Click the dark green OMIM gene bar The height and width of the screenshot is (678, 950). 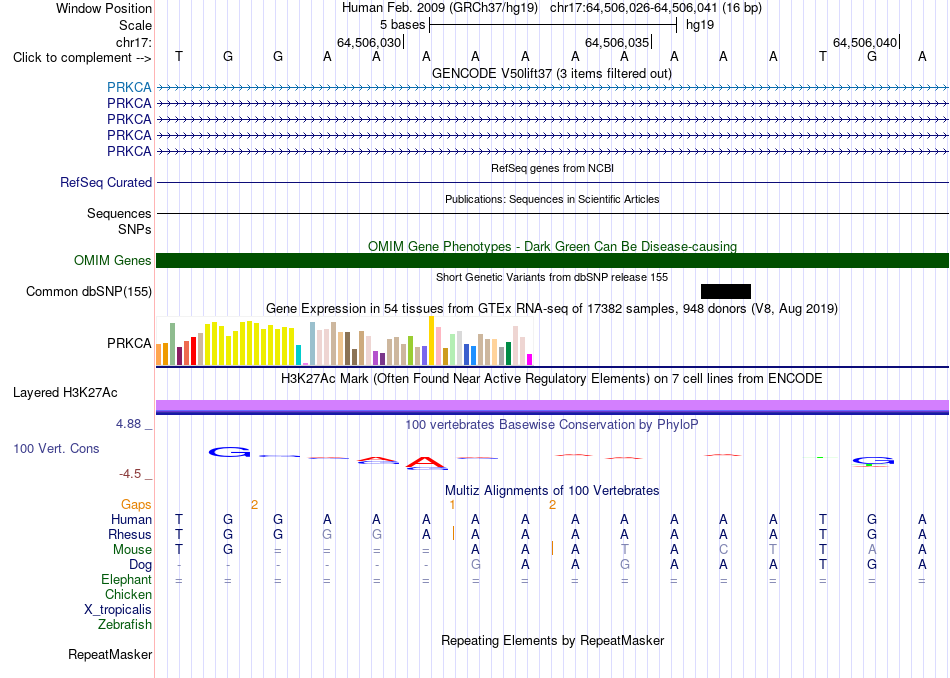coord(552,261)
